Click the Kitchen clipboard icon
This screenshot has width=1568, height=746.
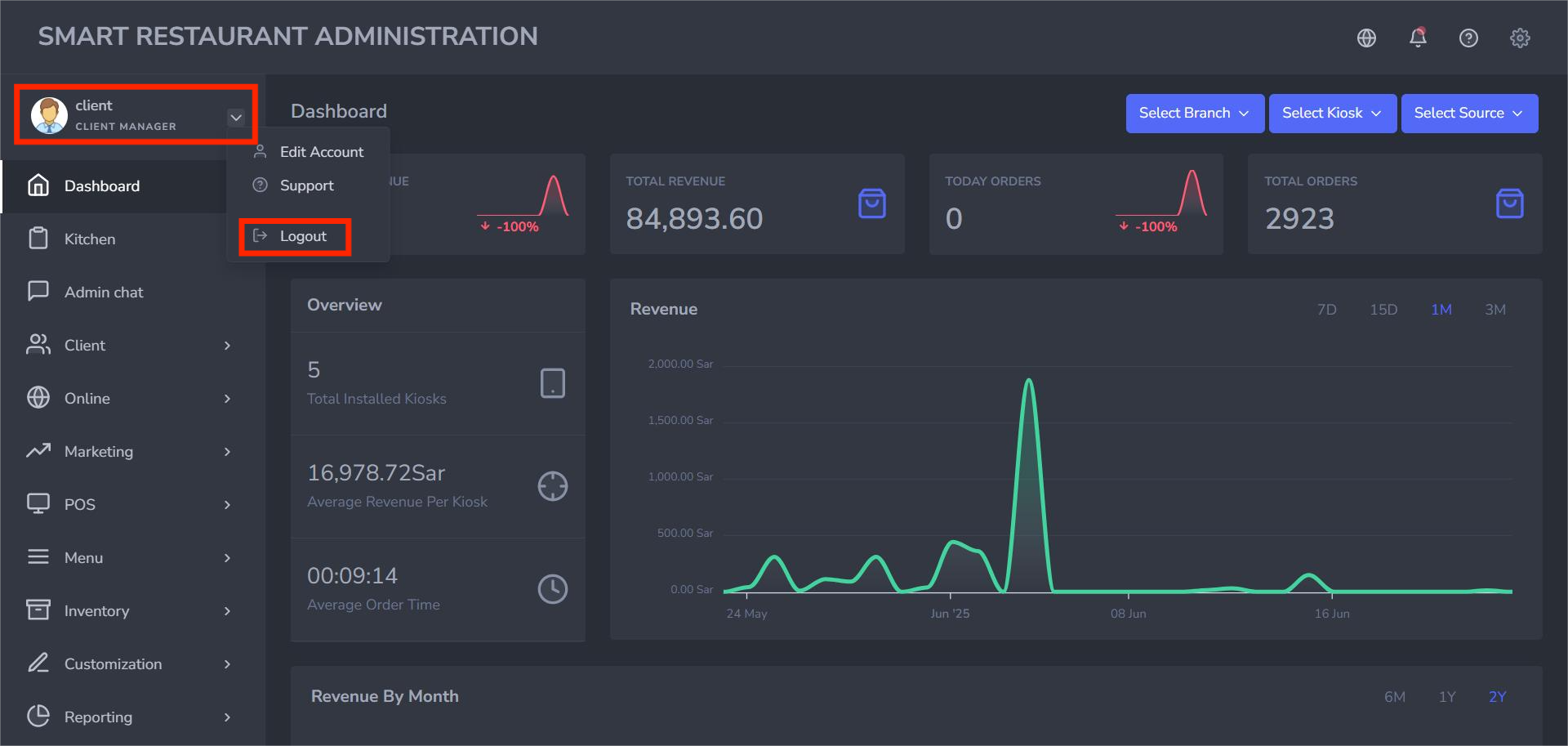coord(38,239)
